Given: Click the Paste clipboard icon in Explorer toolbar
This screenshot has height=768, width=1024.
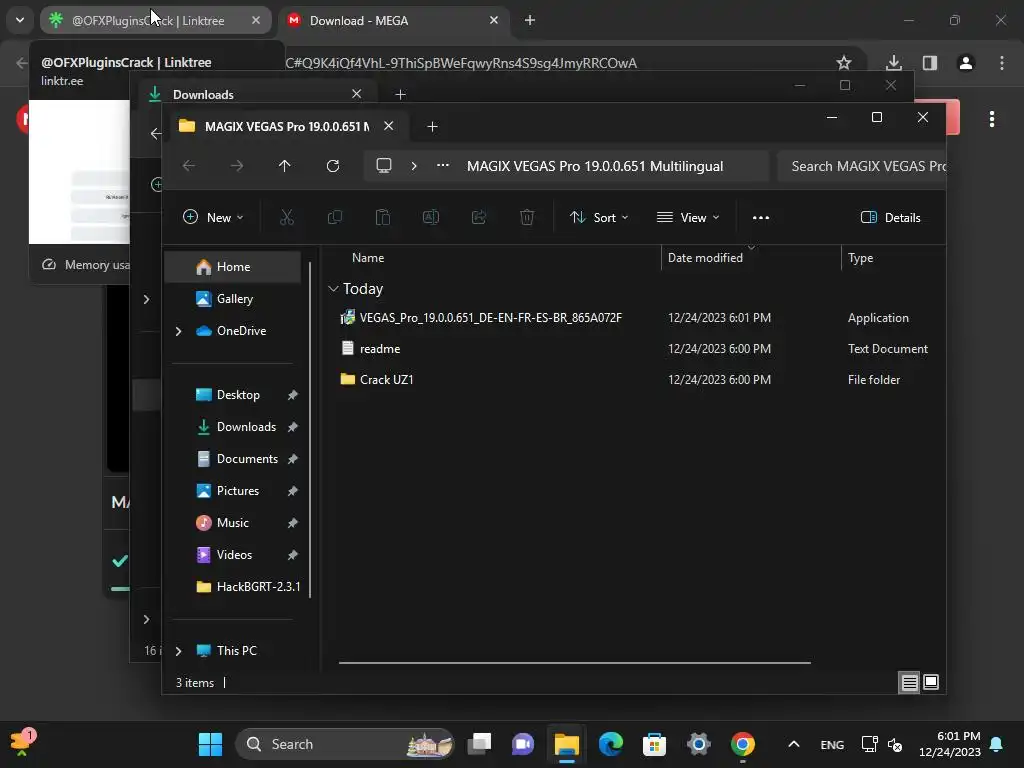Looking at the screenshot, I should point(383,217).
